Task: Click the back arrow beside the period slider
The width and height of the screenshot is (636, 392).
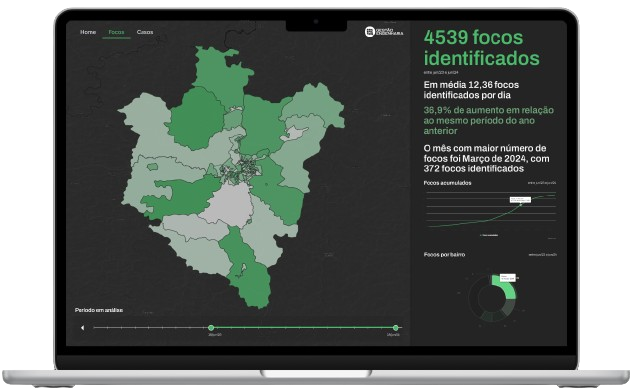Action: click(82, 327)
